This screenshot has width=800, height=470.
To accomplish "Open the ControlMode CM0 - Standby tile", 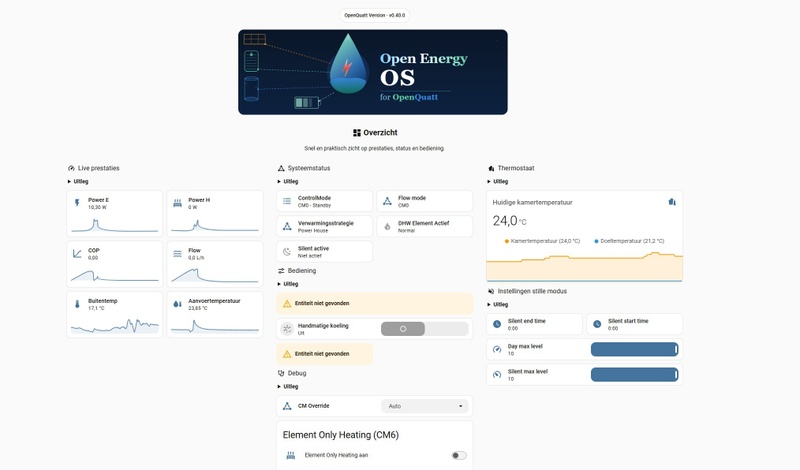I will click(324, 201).
